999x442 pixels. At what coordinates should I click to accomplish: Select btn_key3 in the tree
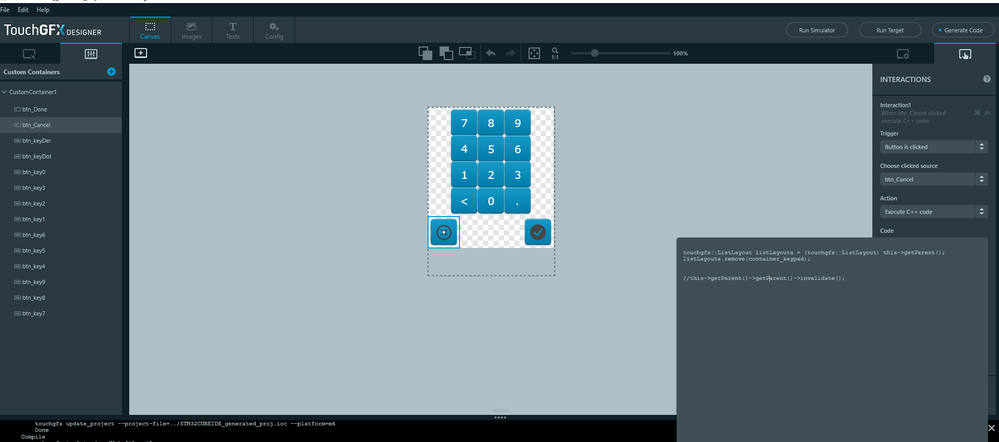click(x=61, y=188)
